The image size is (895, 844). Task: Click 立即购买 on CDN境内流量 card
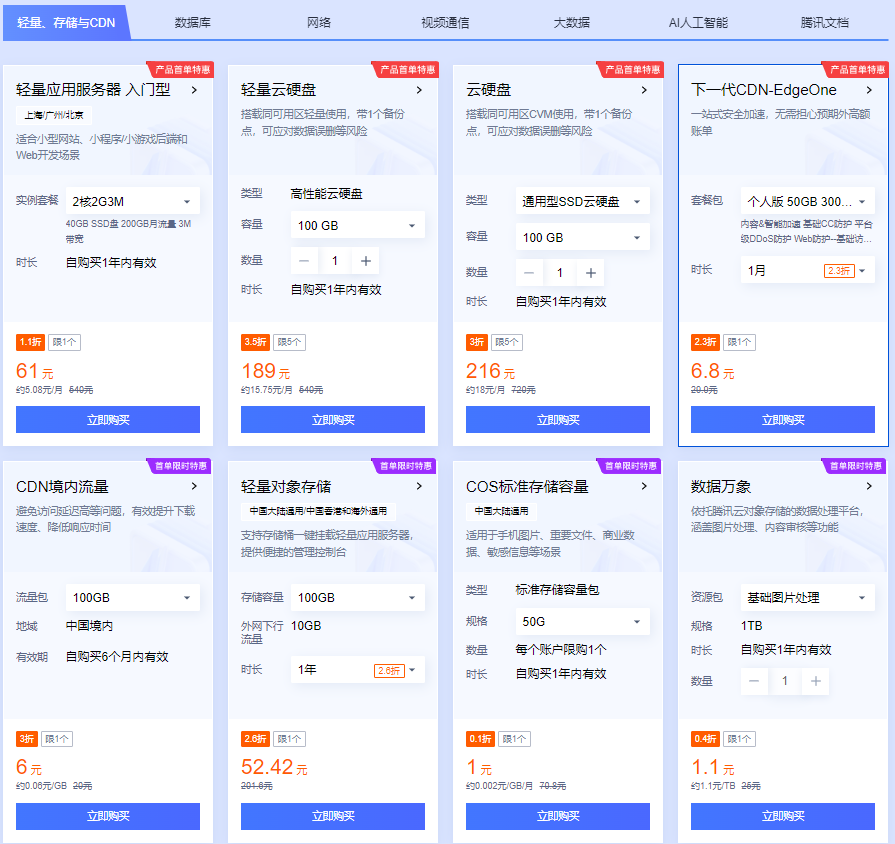pos(108,816)
